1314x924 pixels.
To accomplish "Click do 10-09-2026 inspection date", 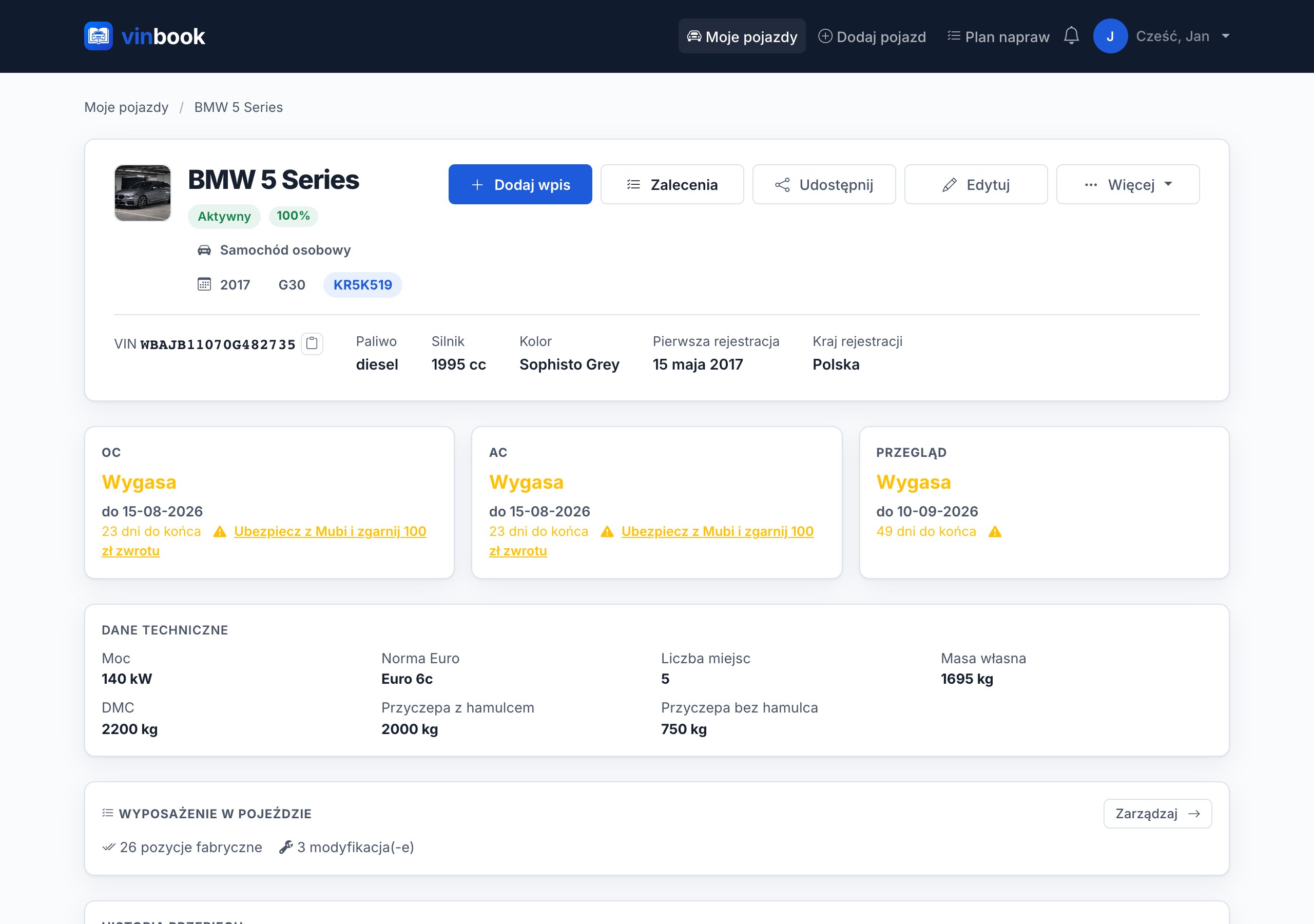I will [926, 511].
